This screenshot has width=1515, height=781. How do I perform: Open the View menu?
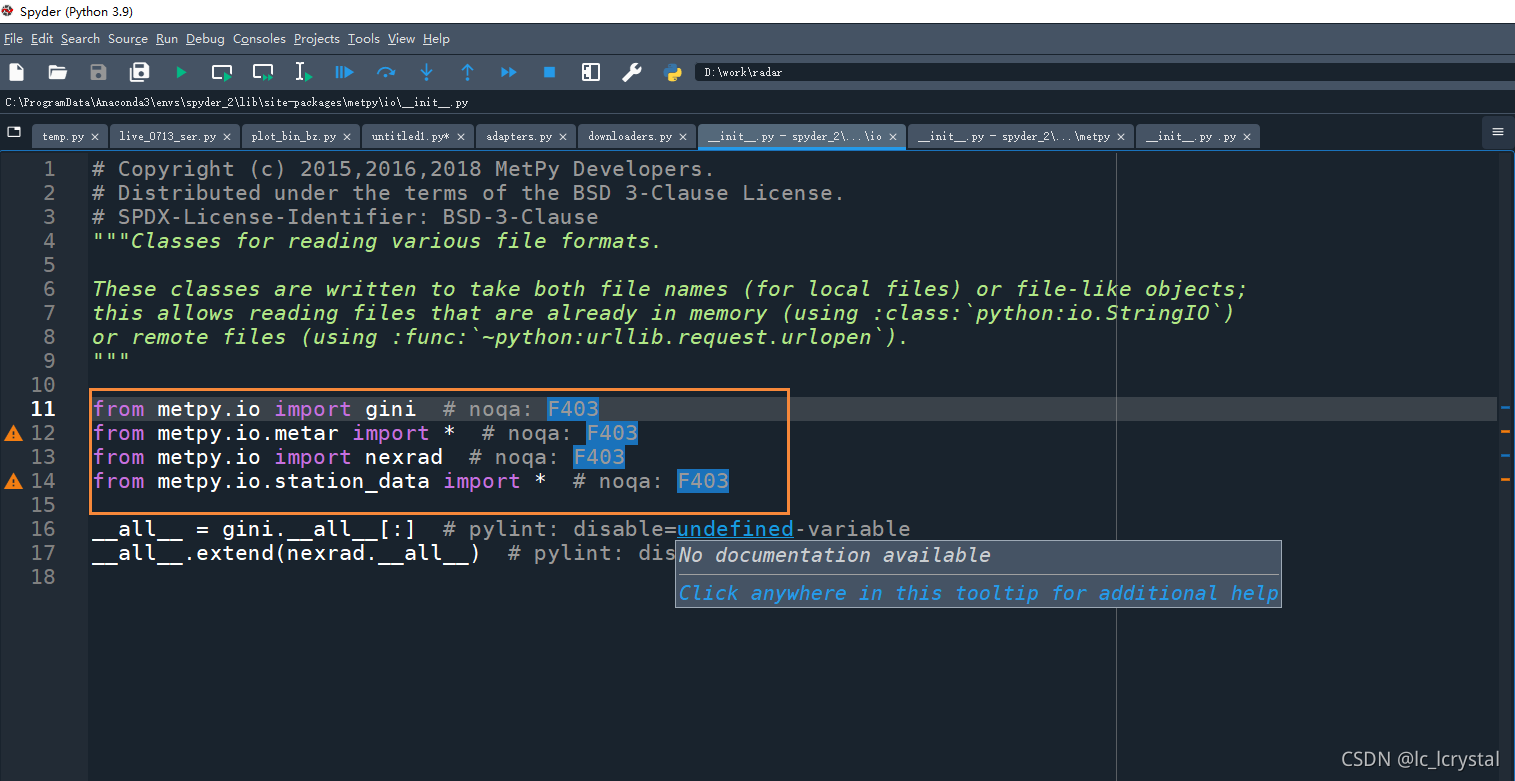click(x=401, y=39)
